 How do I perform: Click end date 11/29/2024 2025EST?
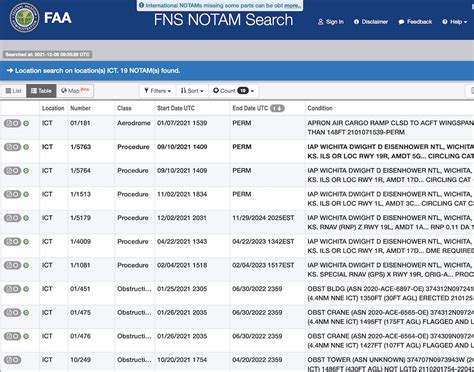pos(263,218)
